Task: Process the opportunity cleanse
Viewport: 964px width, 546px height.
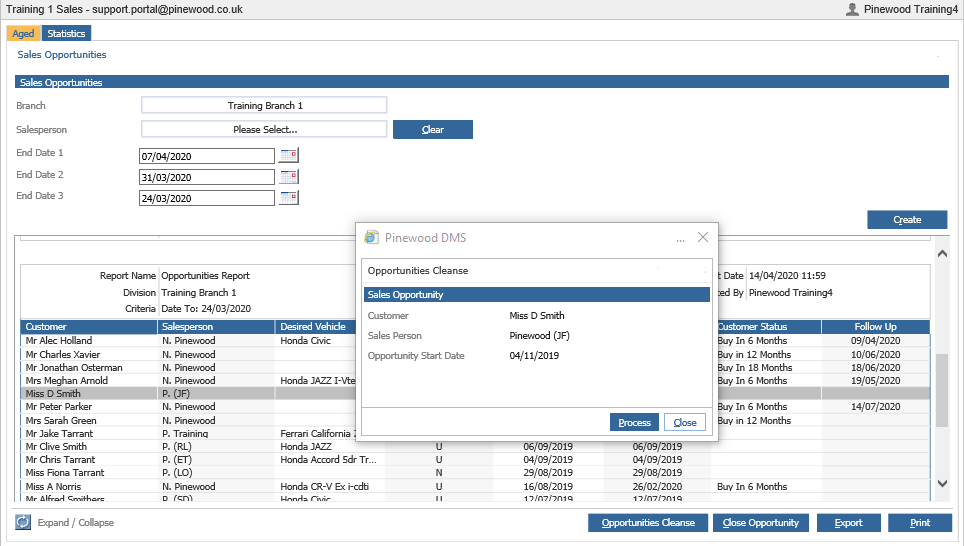Action: point(634,422)
